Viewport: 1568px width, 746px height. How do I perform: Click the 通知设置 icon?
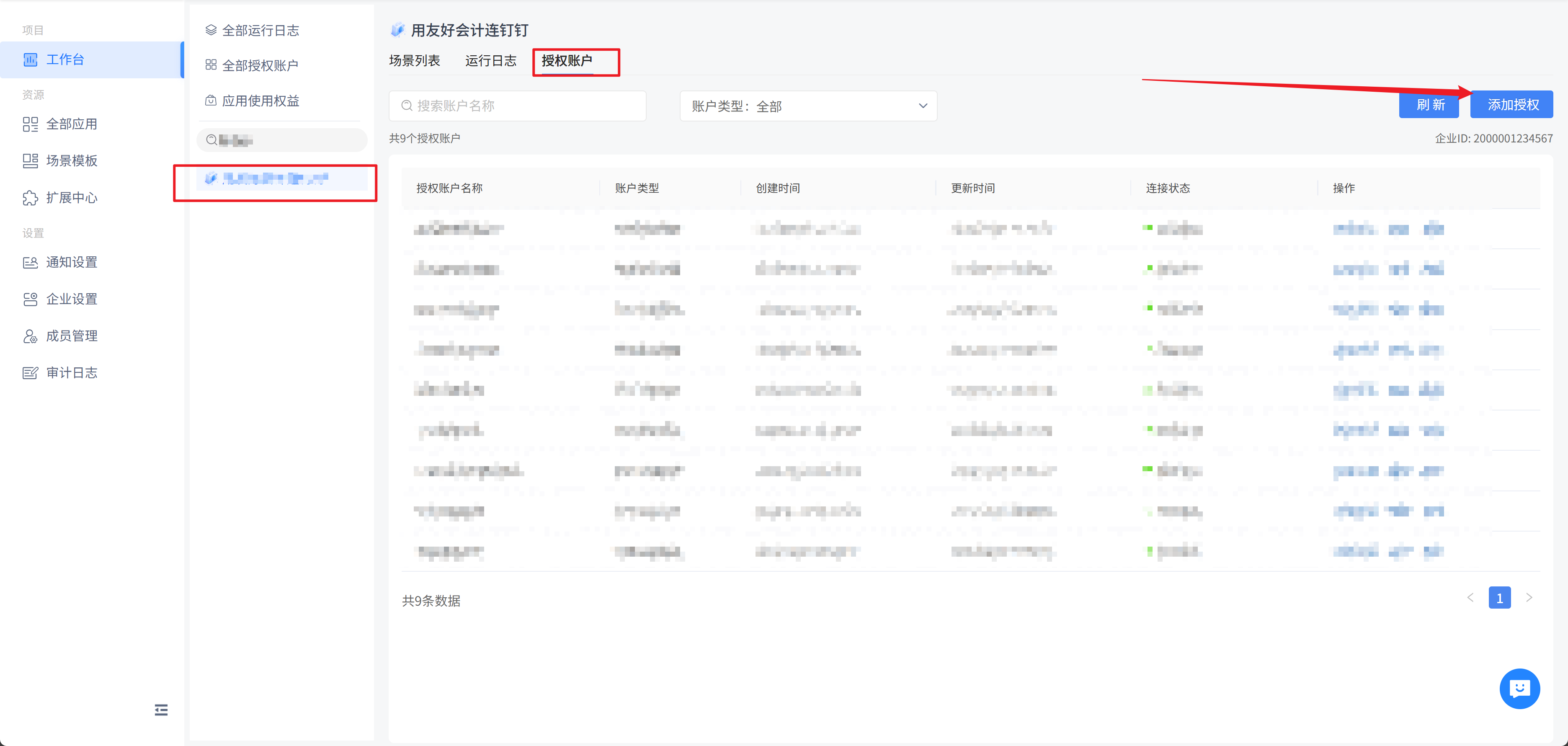click(30, 263)
